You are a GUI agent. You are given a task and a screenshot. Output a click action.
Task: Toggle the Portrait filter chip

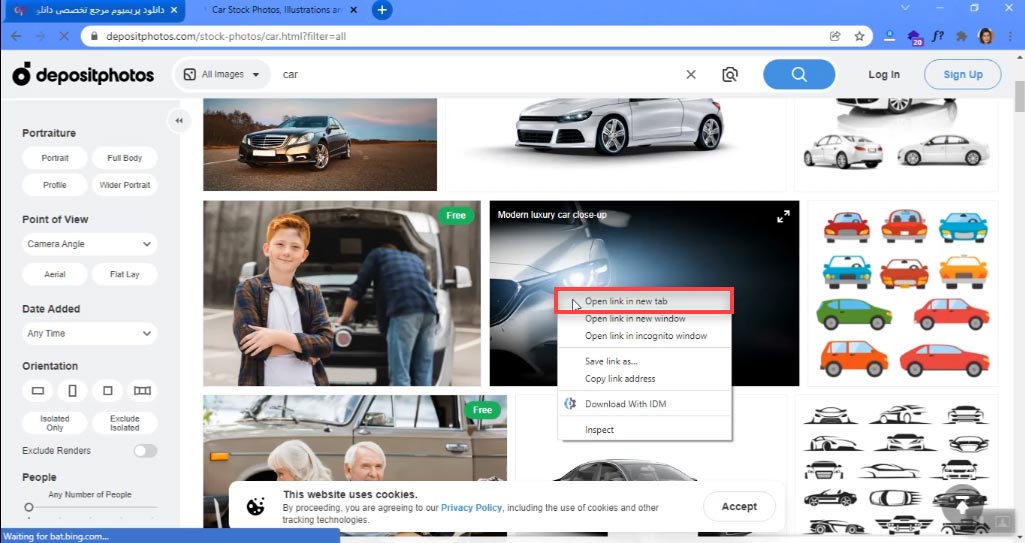coord(55,158)
